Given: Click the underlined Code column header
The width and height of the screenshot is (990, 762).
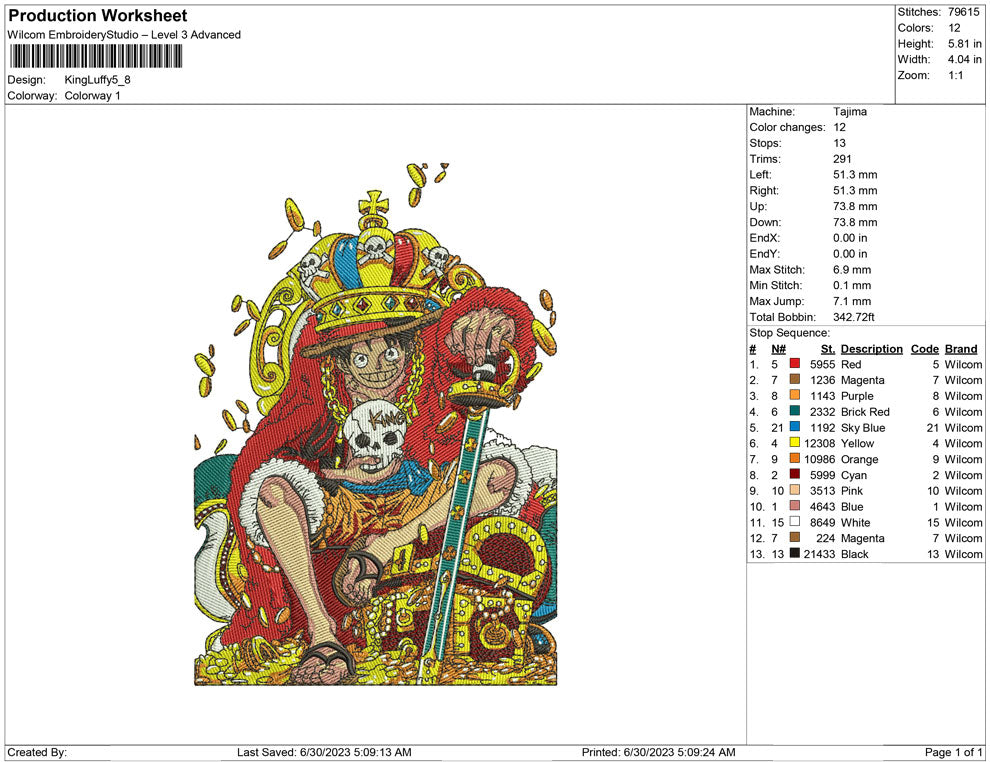Looking at the screenshot, I should pyautogui.click(x=924, y=349).
